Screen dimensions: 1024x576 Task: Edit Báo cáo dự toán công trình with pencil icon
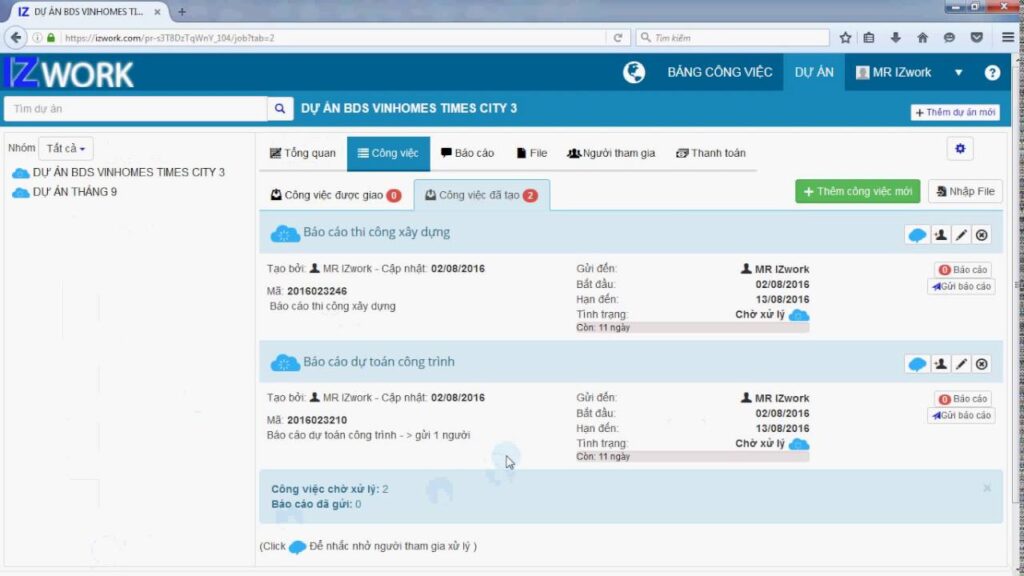tap(961, 364)
